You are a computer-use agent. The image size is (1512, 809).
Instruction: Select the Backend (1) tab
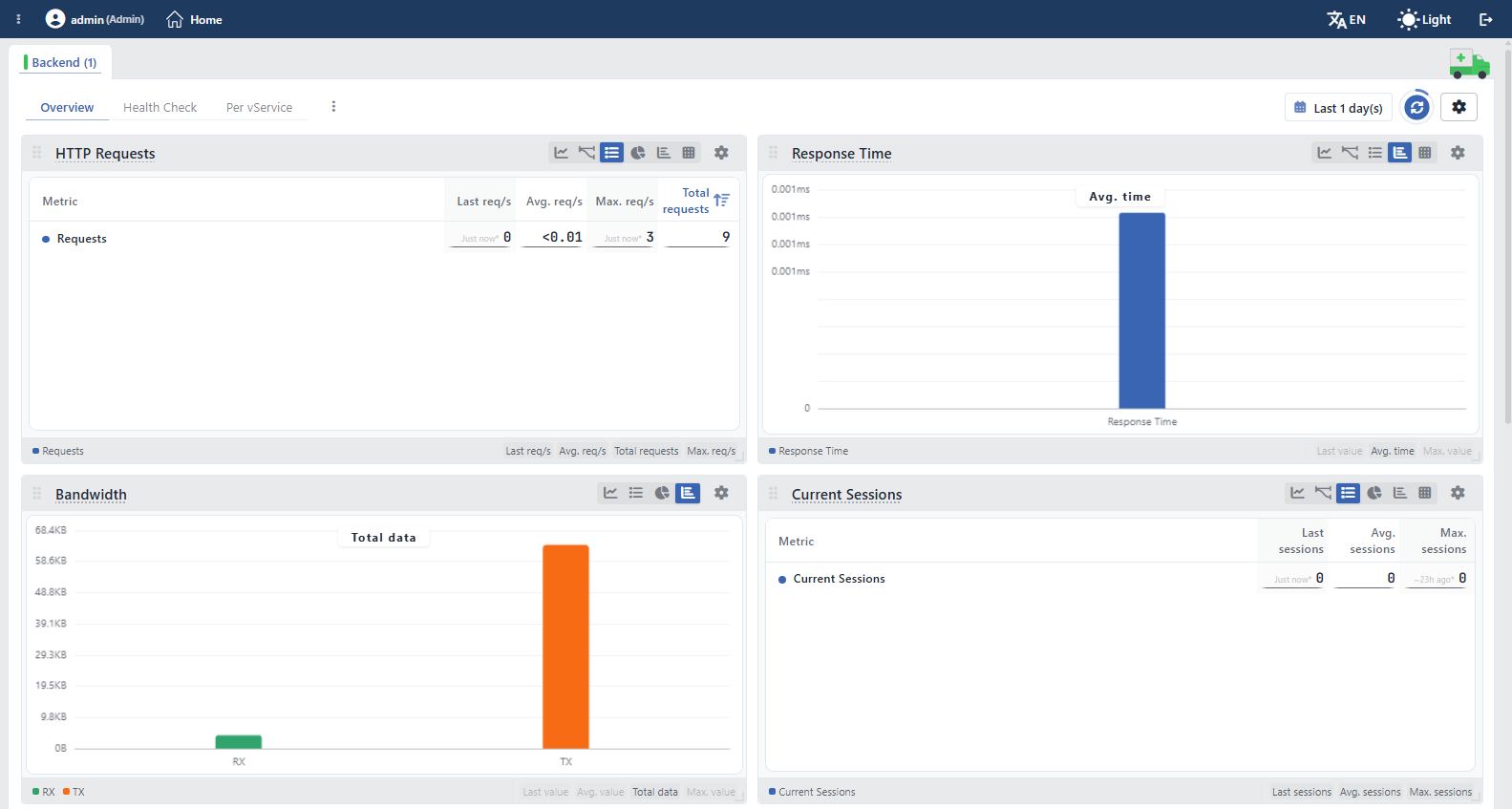pos(60,62)
